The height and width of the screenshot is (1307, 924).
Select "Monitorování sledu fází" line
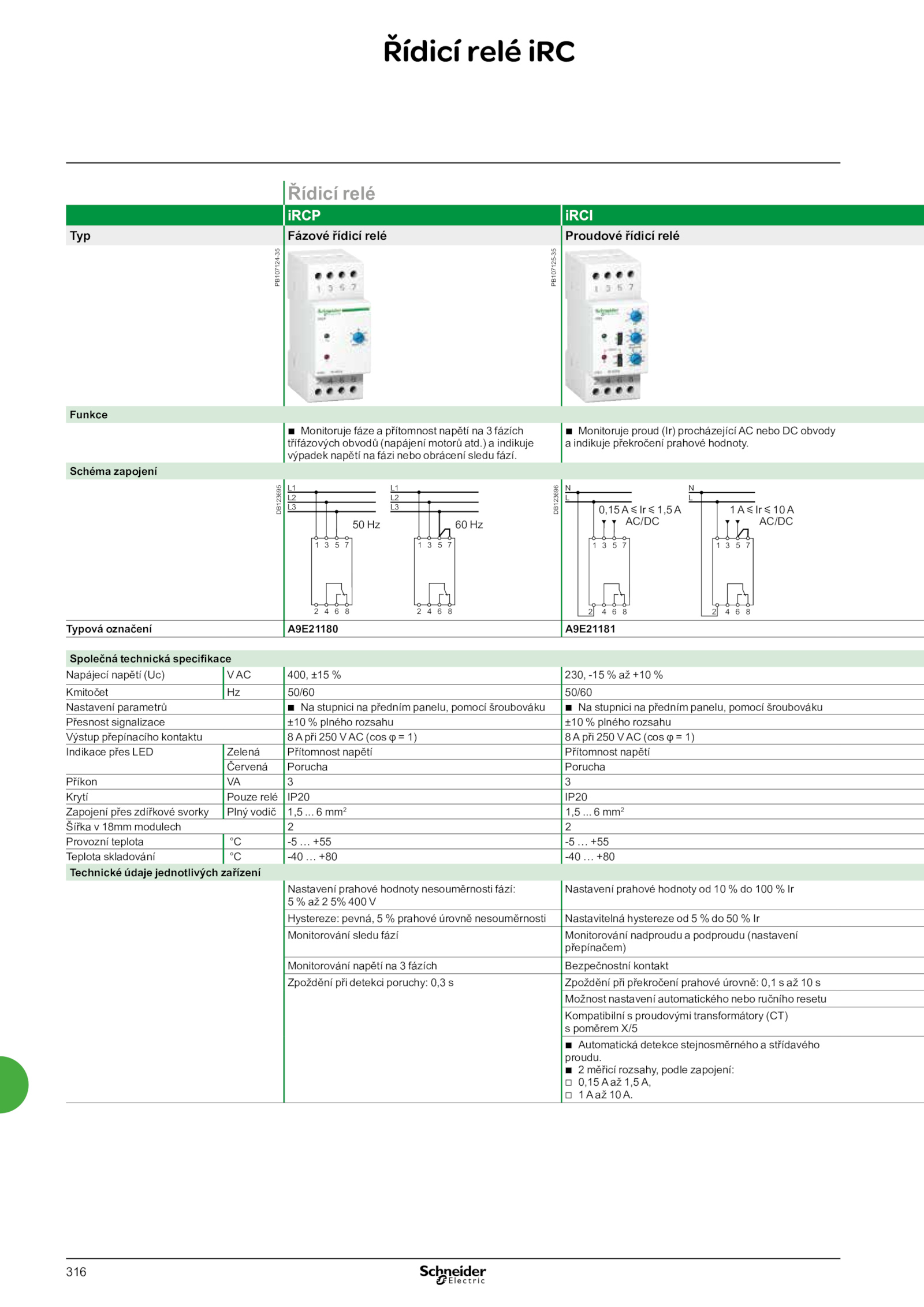pyautogui.click(x=343, y=935)
